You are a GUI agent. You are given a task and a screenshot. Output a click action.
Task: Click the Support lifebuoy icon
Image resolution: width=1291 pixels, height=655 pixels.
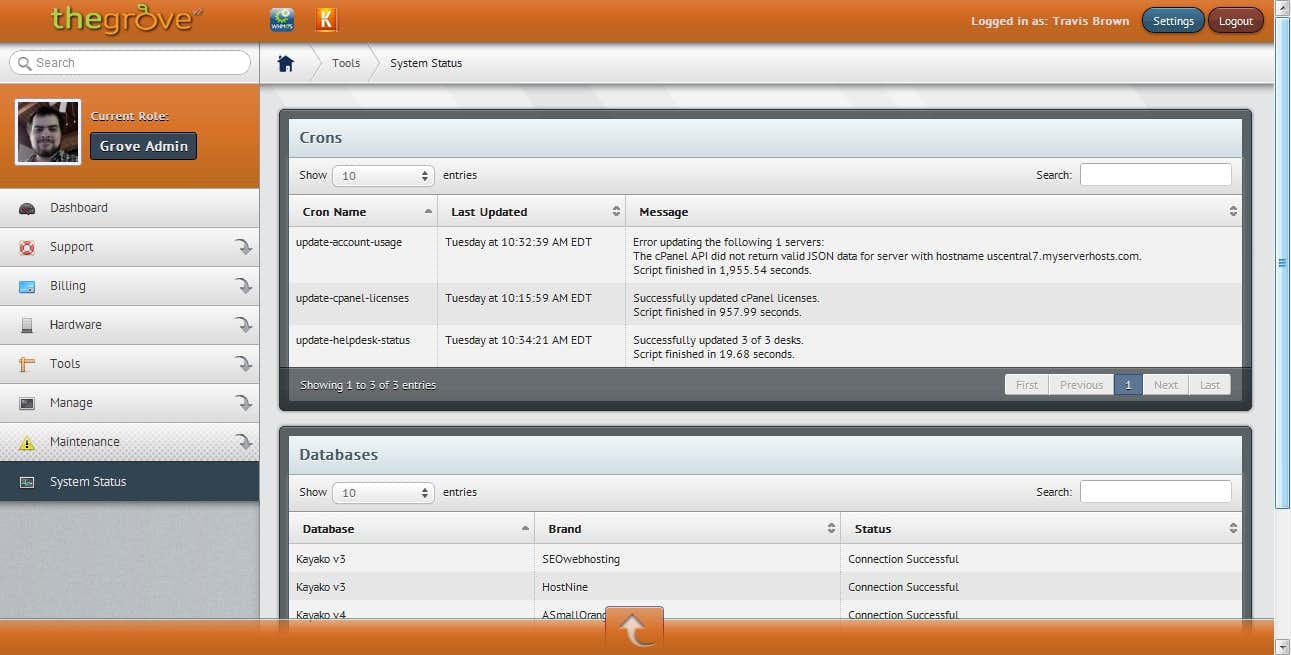(x=27, y=247)
